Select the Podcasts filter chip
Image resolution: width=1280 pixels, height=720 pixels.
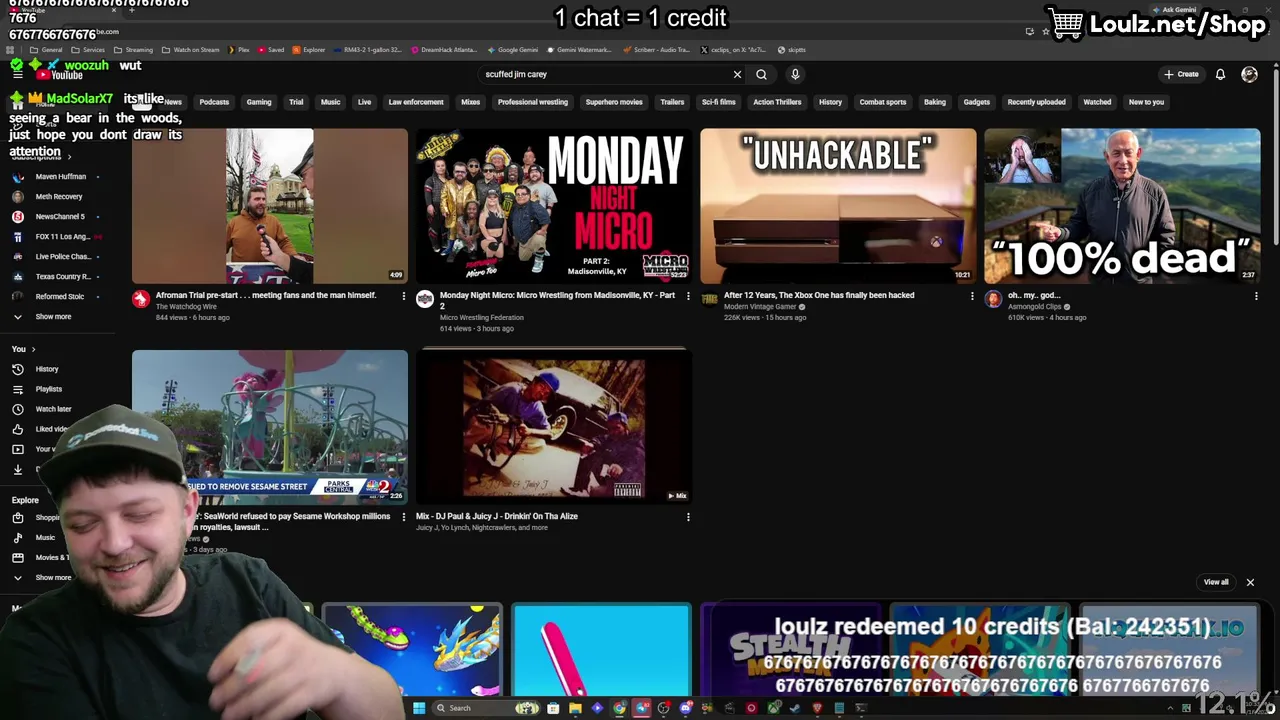pos(214,102)
